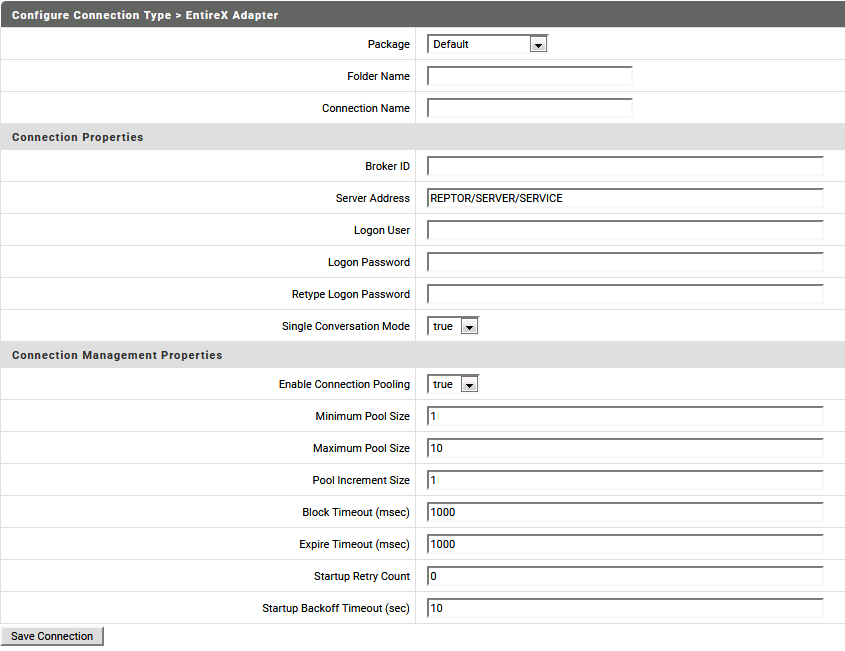Image resolution: width=845 pixels, height=651 pixels.
Task: Click the Startup Backoff Timeout field
Action: pos(624,607)
